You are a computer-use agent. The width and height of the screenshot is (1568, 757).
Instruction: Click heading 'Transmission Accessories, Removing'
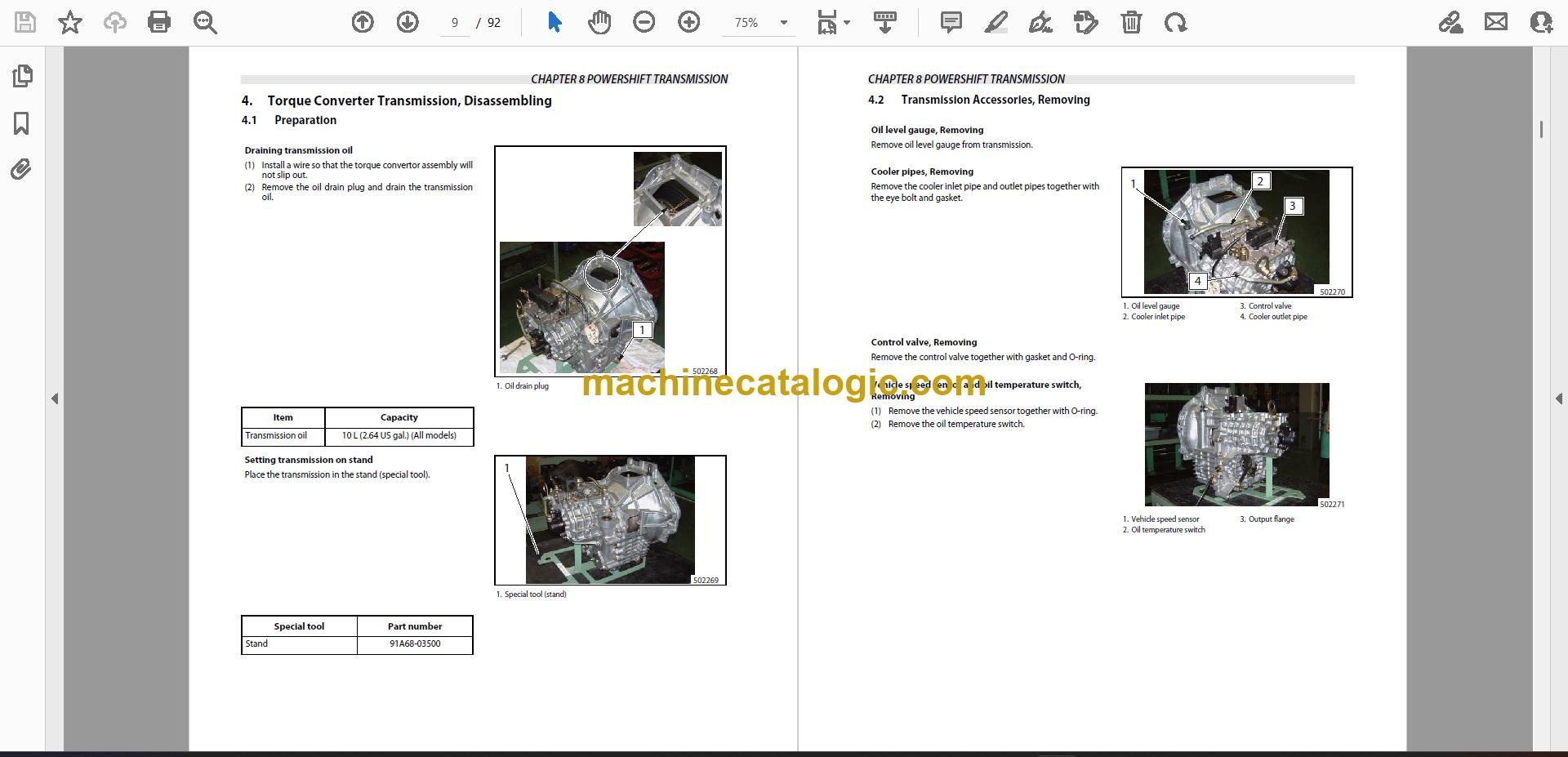tap(995, 100)
